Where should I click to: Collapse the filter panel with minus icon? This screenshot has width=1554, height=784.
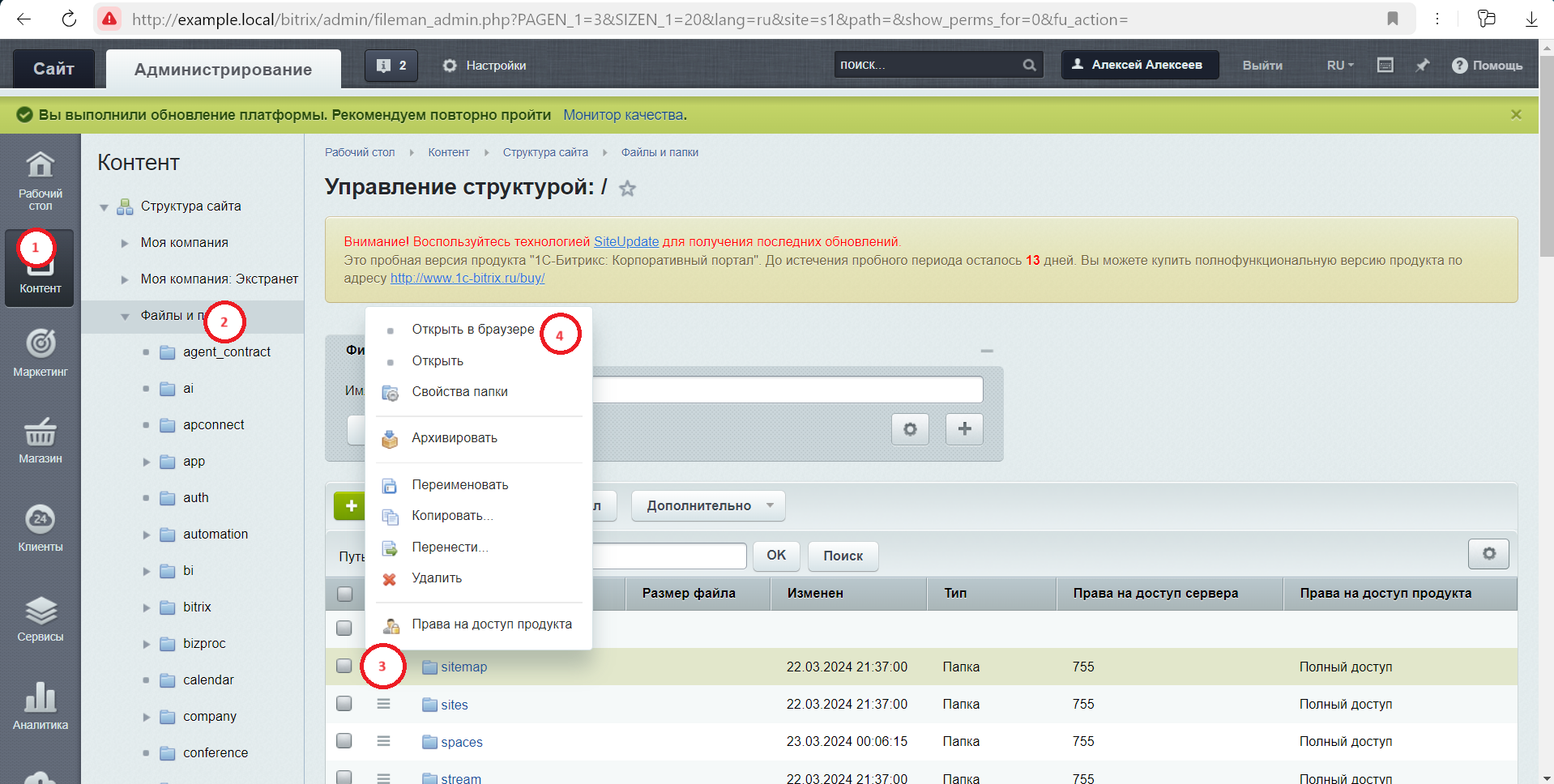click(987, 351)
